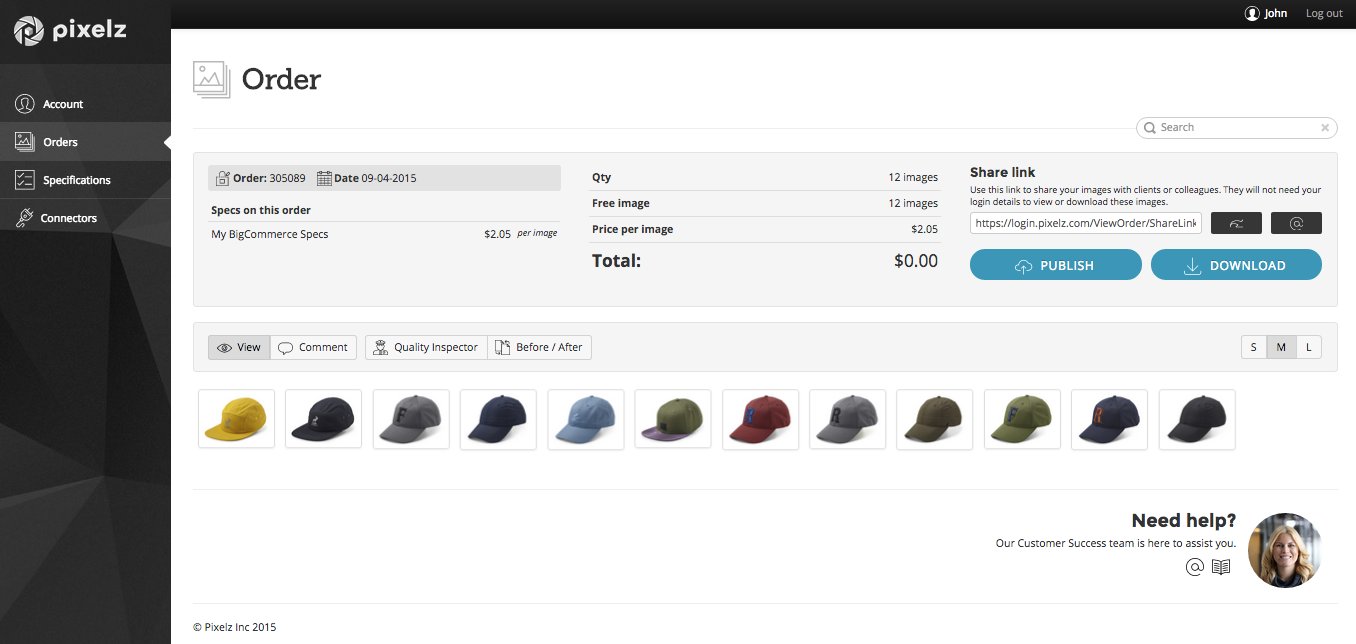Open the yellow cap thumbnail
The height and width of the screenshot is (644, 1356).
pos(236,419)
